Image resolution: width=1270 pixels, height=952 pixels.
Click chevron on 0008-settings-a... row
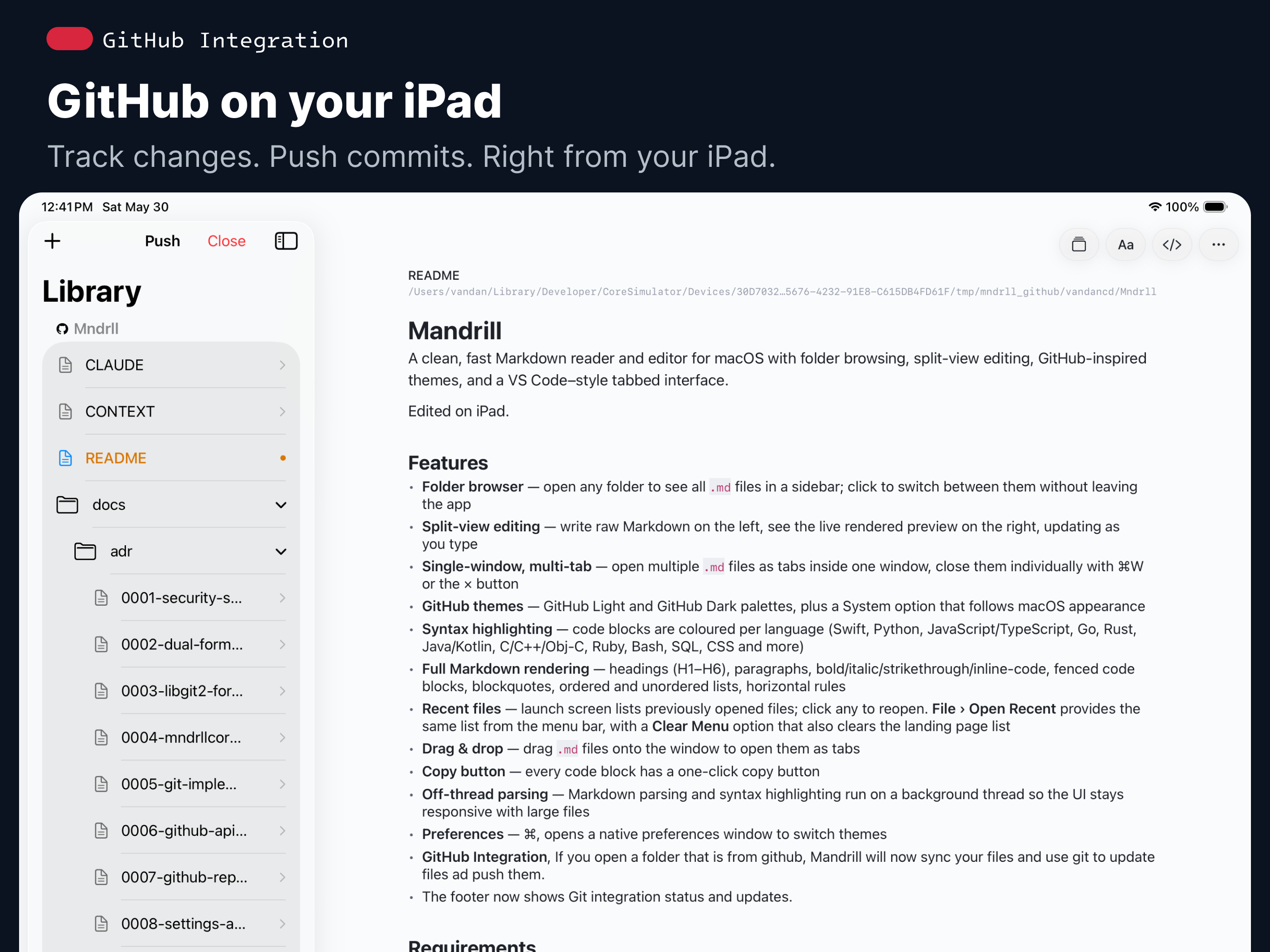click(282, 923)
